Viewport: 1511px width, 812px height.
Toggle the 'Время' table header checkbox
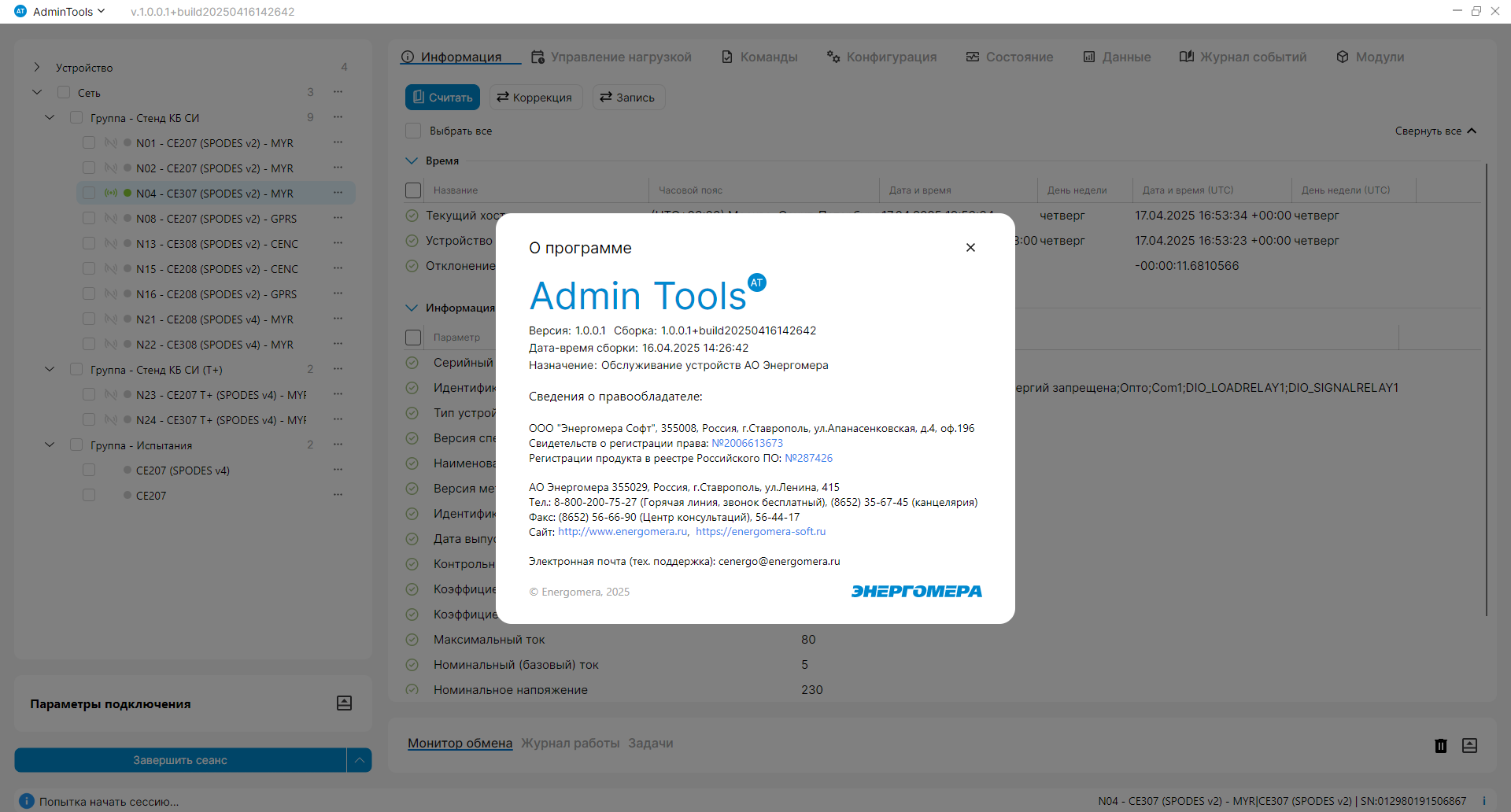(413, 190)
